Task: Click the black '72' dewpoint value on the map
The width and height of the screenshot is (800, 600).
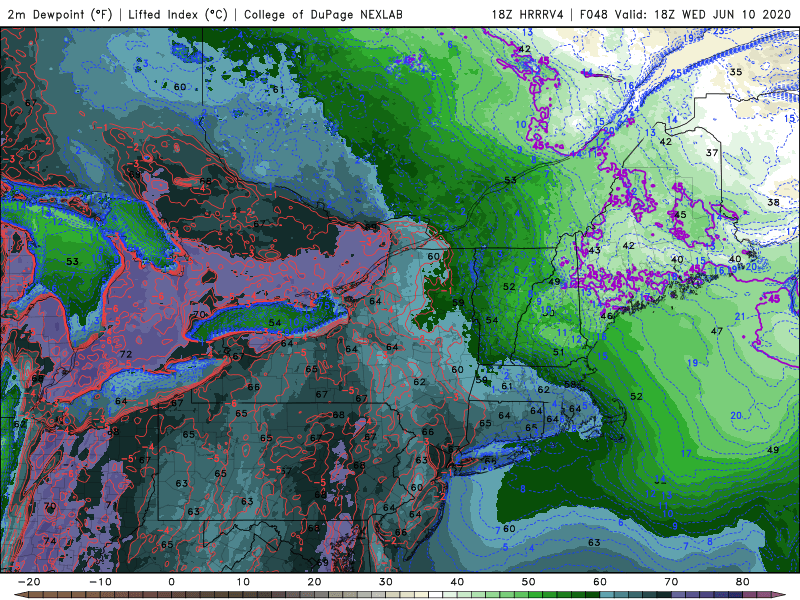Action: pyautogui.click(x=126, y=354)
